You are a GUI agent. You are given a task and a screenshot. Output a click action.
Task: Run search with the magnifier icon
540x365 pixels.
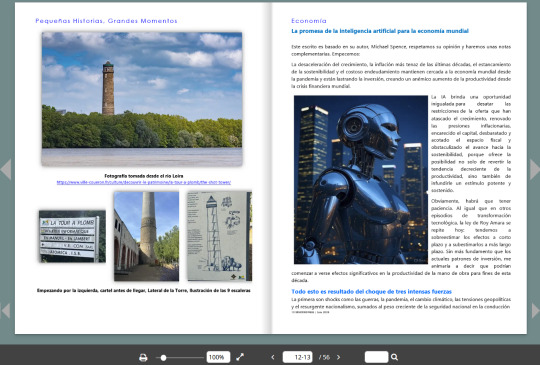point(395,357)
